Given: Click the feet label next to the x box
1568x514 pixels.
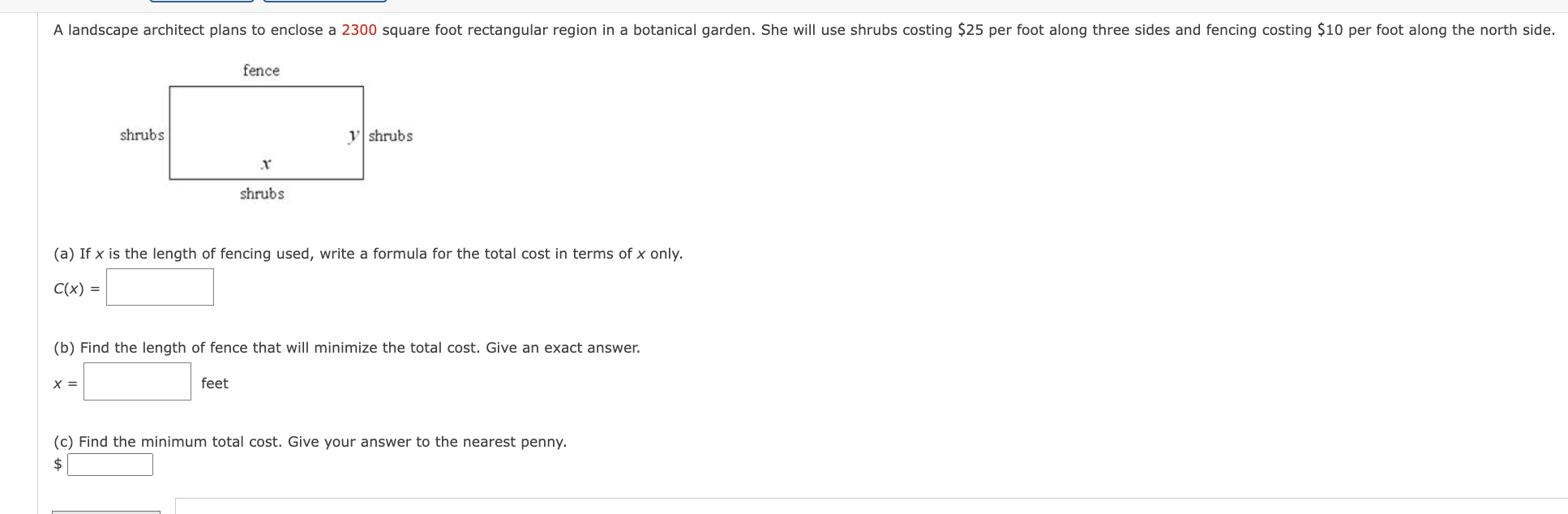Looking at the screenshot, I should (215, 383).
